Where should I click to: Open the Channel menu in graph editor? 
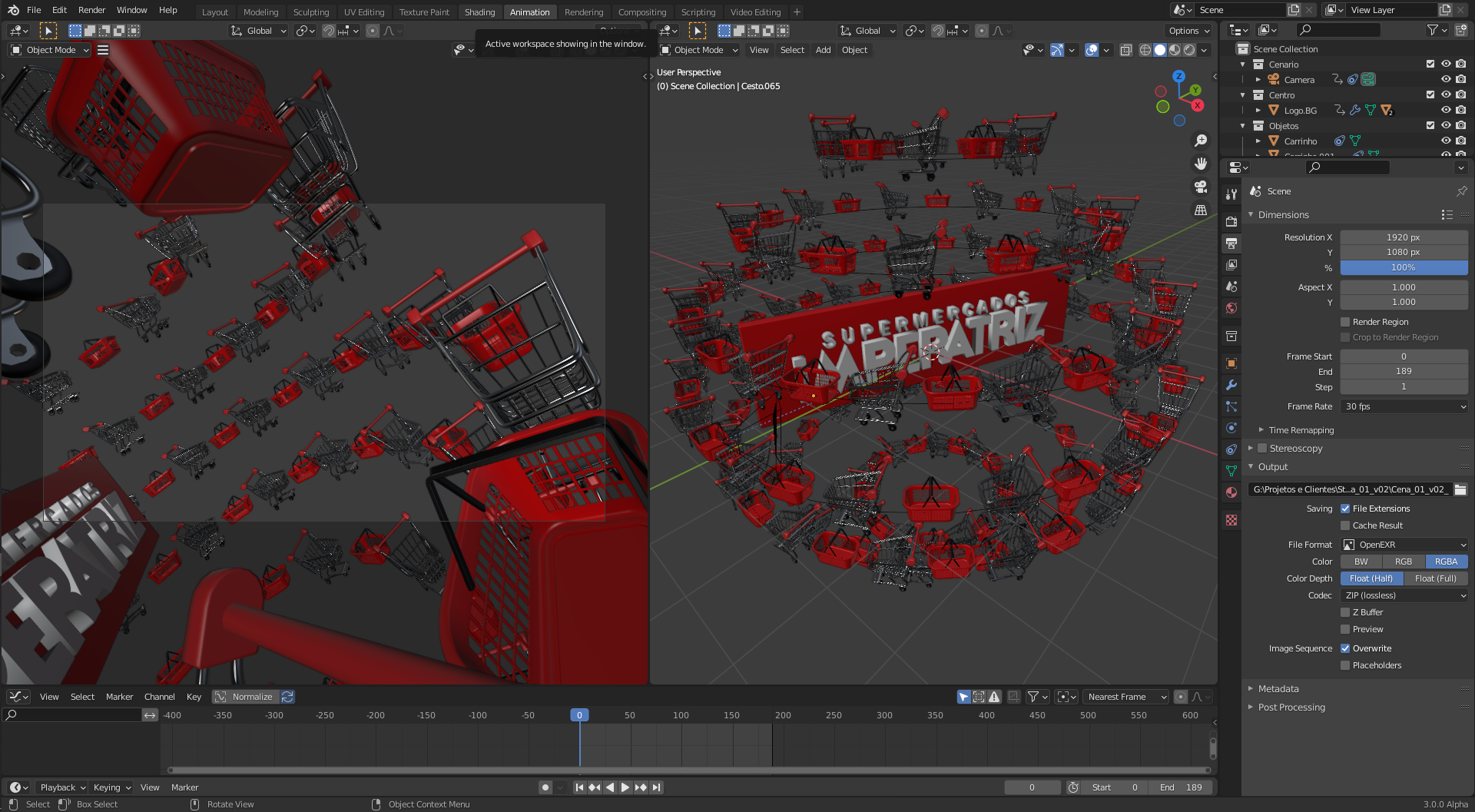[x=160, y=697]
